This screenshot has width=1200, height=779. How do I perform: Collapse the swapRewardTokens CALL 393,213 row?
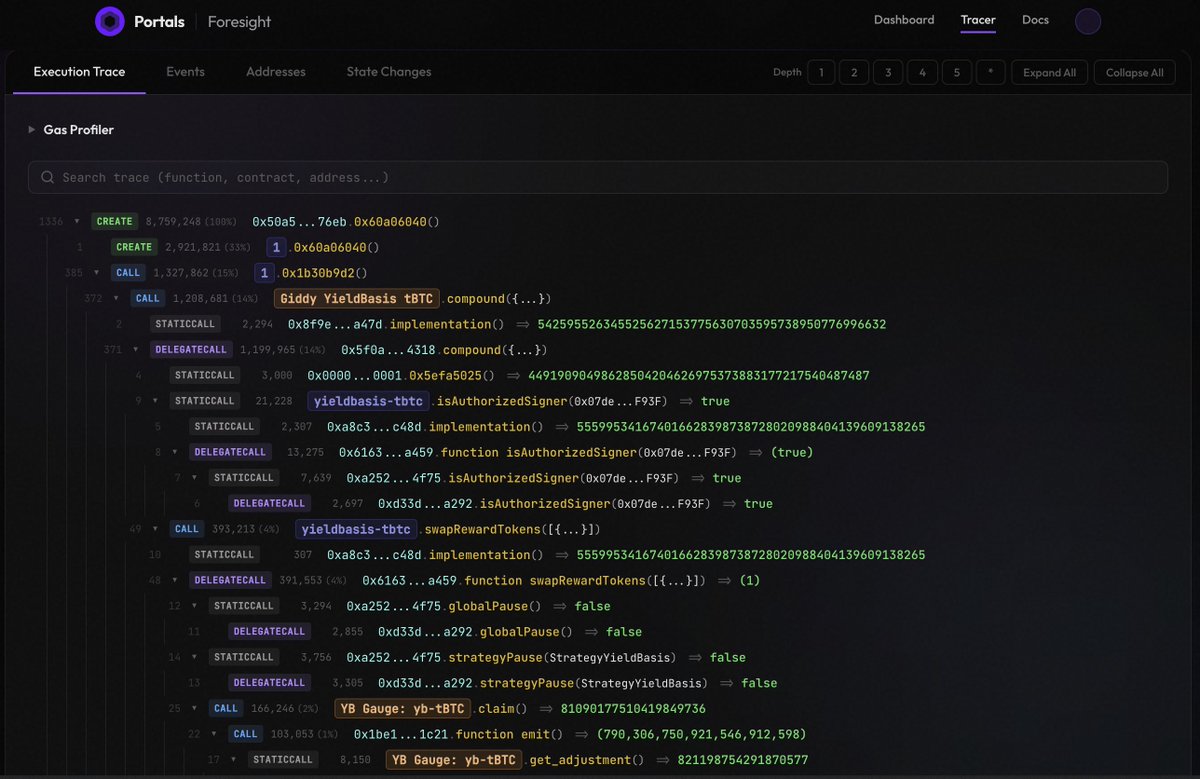click(x=156, y=529)
